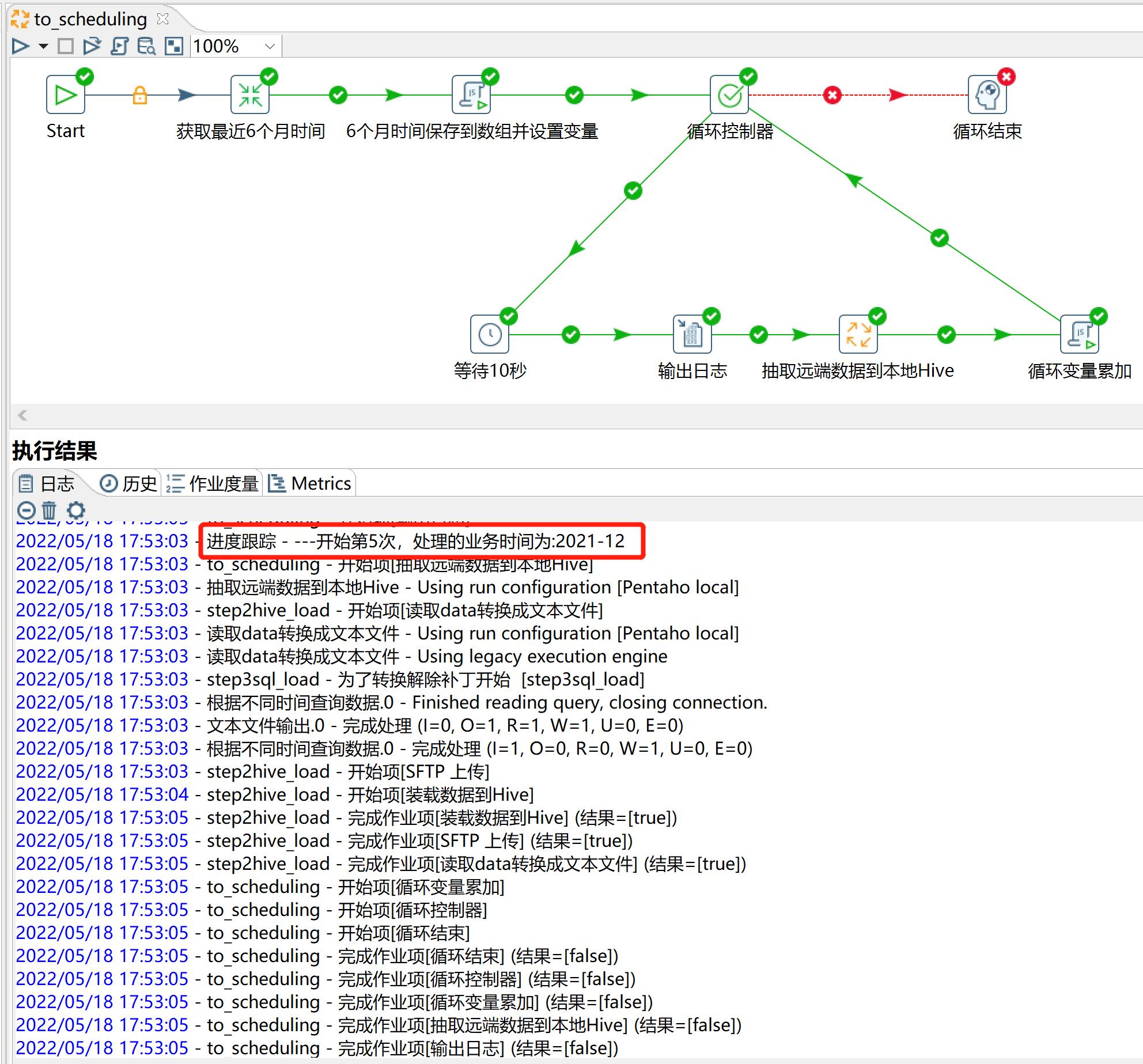Image resolution: width=1143 pixels, height=1064 pixels.
Task: Click log line 完成作业项[循环结束] 结果 false
Action: 317,956
